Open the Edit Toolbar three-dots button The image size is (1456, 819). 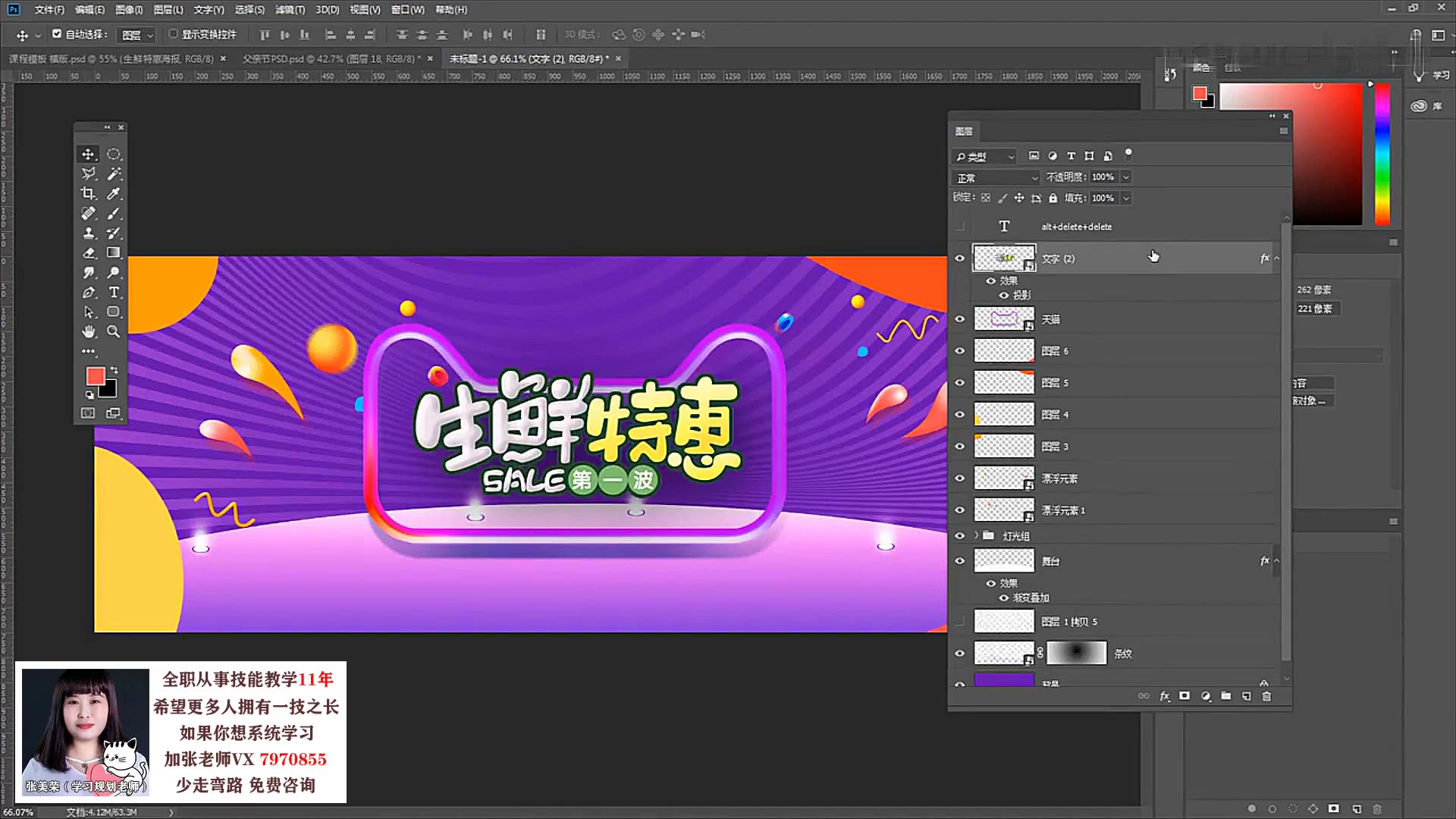click(x=89, y=351)
